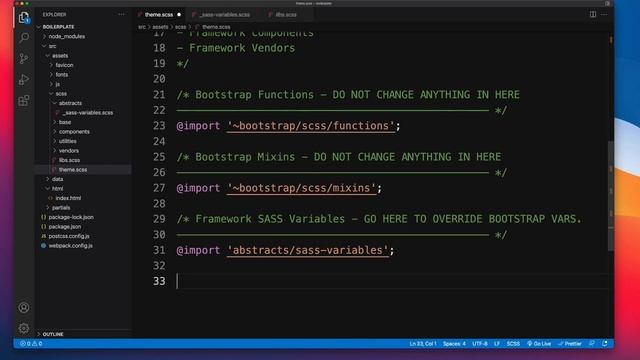Click unsaved dot on theme.scss tab
Image resolution: width=640 pixels, height=360 pixels.
click(179, 15)
